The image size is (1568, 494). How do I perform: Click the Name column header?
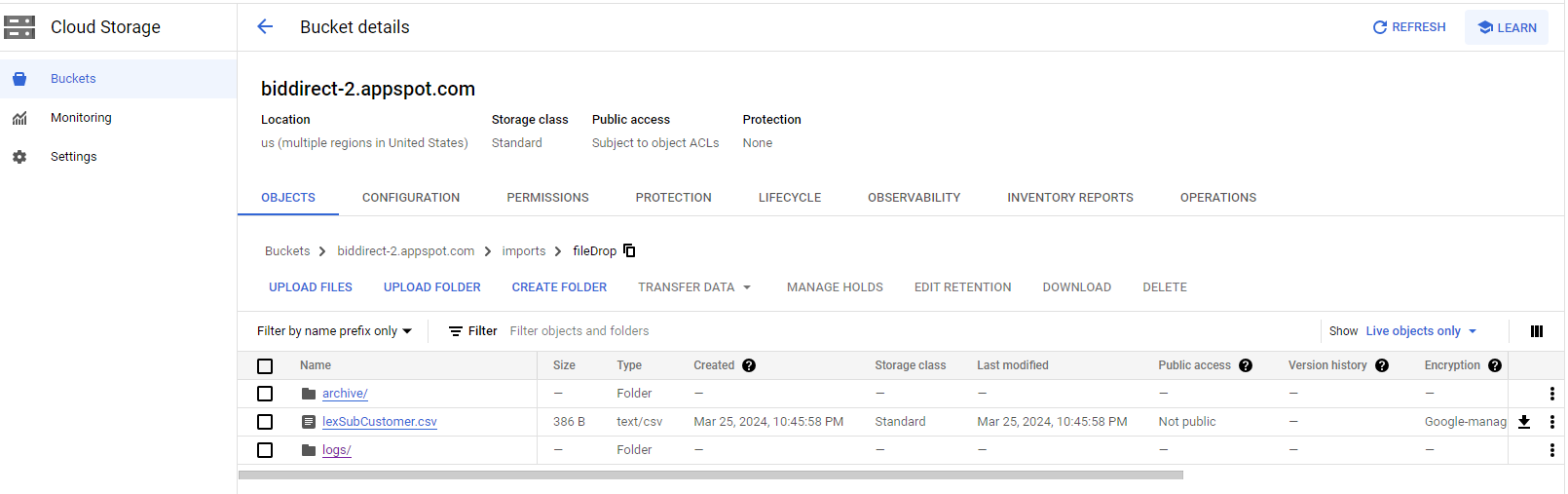(x=316, y=365)
